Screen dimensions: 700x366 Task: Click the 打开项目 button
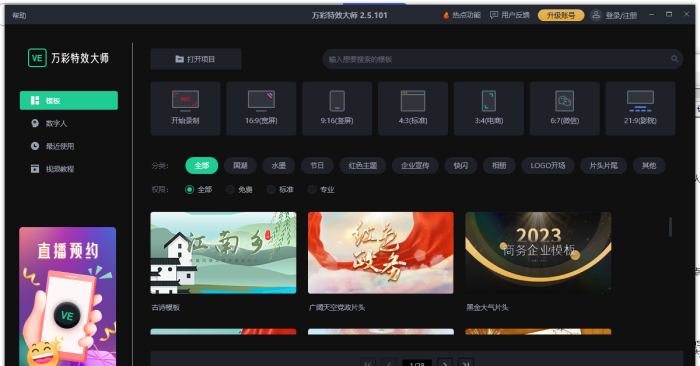tap(196, 59)
